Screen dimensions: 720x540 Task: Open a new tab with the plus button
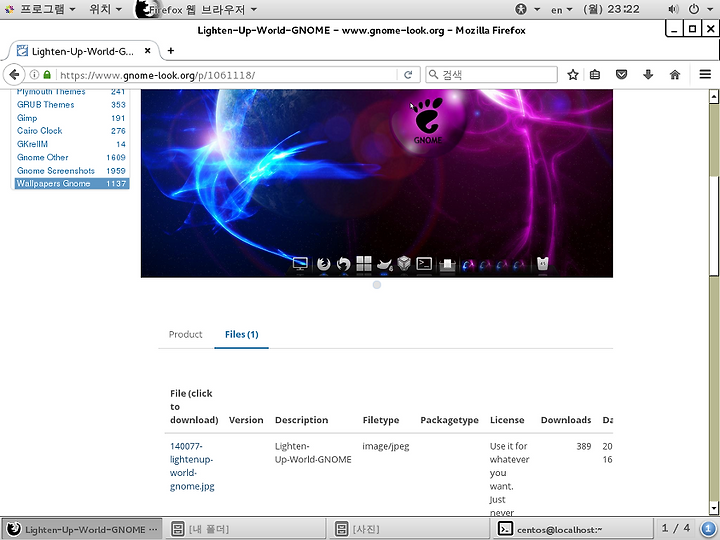171,51
